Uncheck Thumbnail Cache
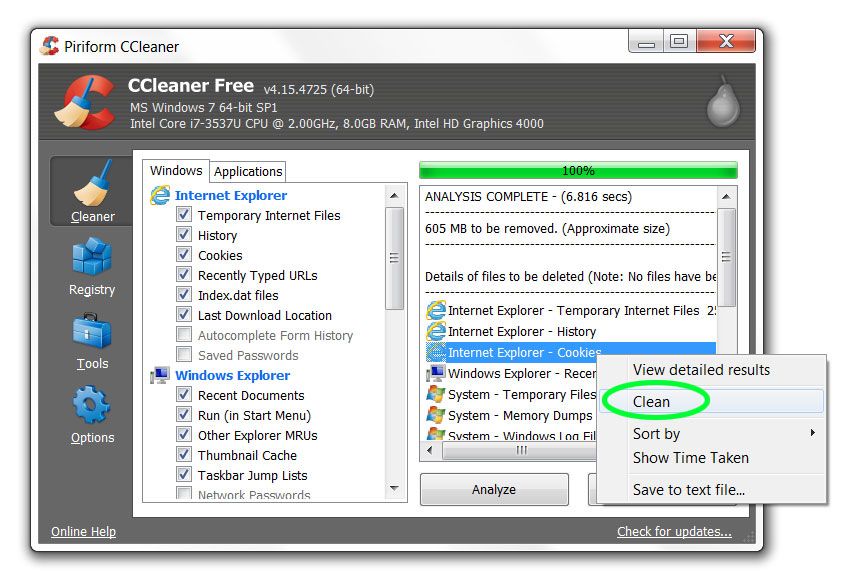 184,455
